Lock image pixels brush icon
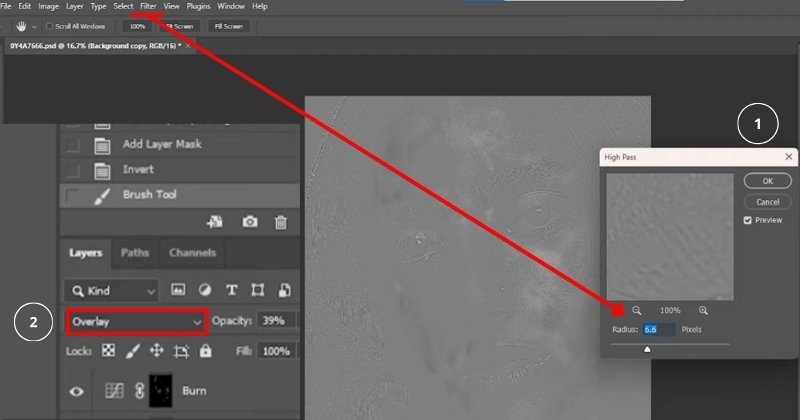The width and height of the screenshot is (800, 420). click(x=133, y=351)
